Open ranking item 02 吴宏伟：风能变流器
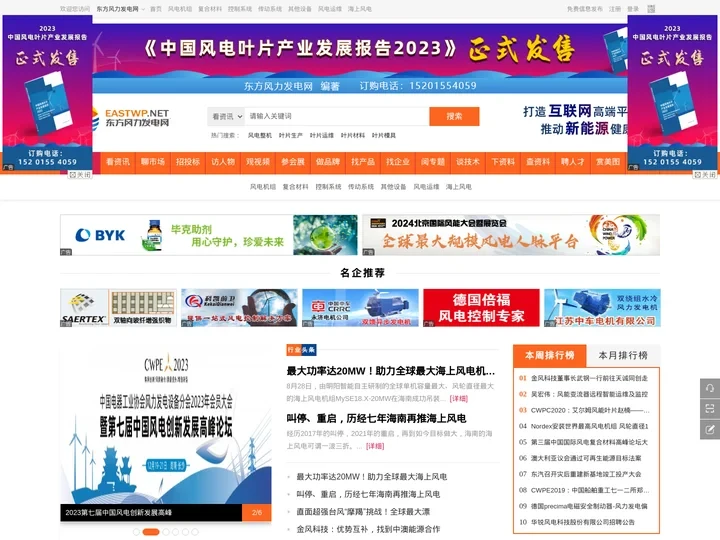The height and width of the screenshot is (540, 720). point(589,394)
